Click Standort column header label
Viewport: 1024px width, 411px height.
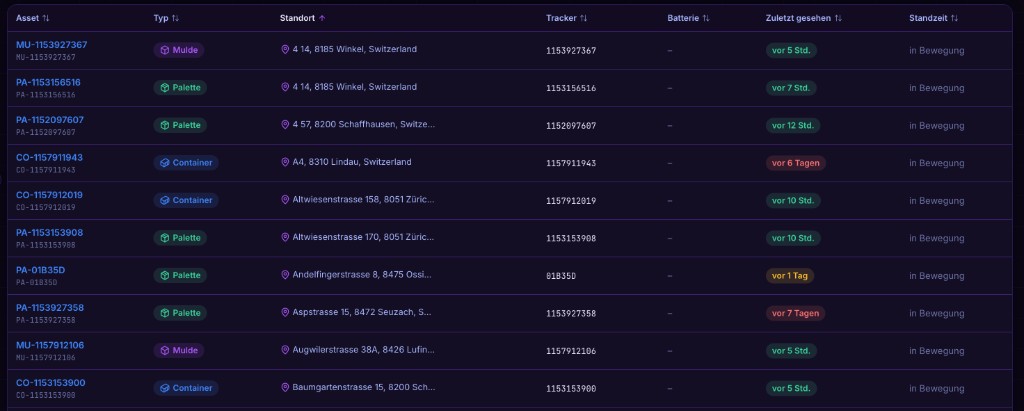[298, 18]
